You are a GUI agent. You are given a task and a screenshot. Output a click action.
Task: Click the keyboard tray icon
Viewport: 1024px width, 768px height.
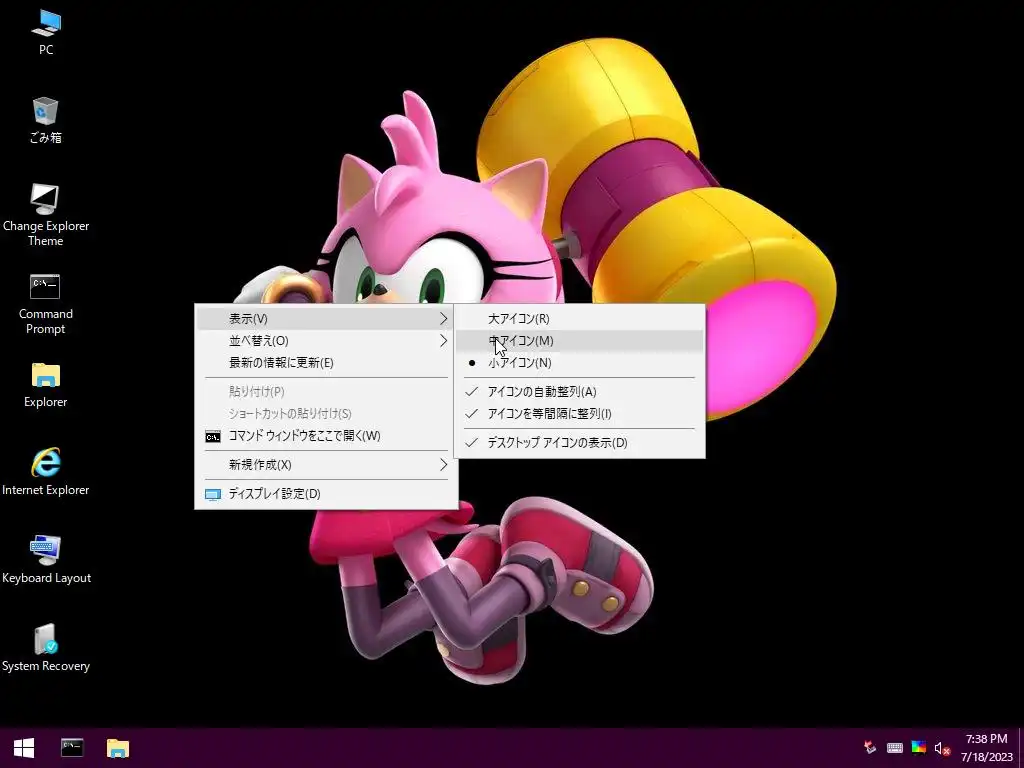point(895,748)
